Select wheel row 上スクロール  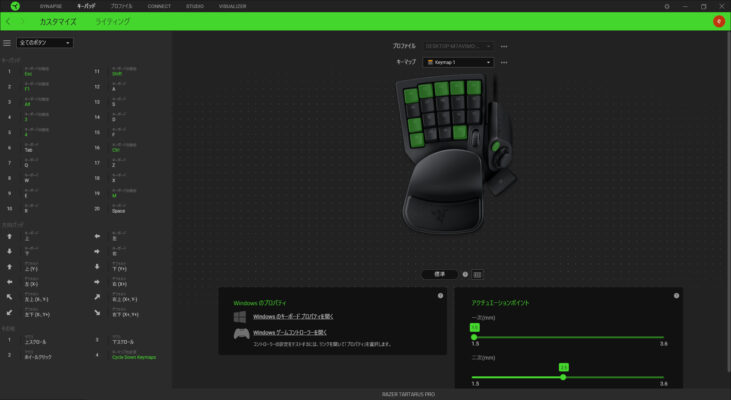click(x=44, y=340)
